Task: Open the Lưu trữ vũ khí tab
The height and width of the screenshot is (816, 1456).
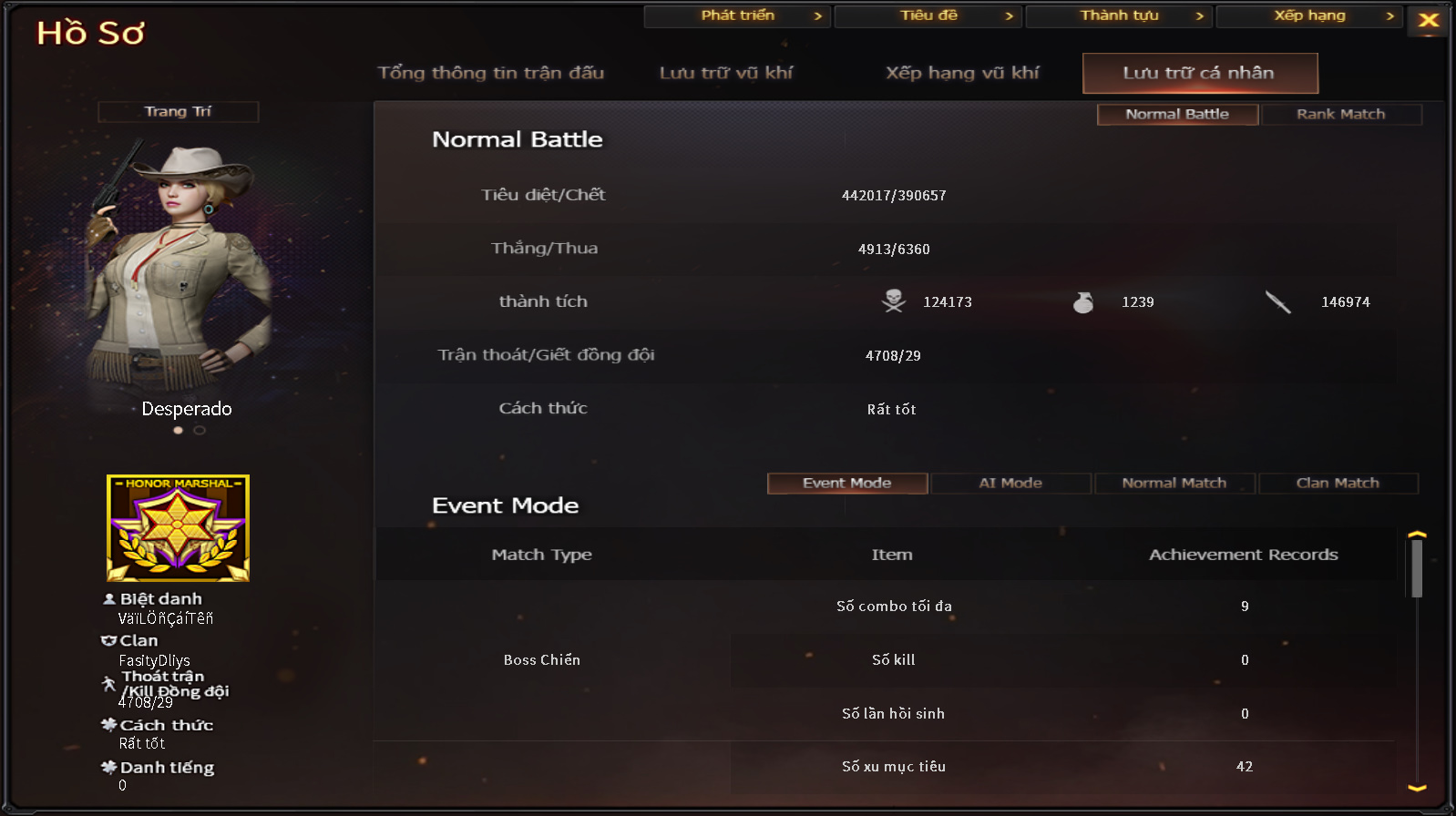Action: pyautogui.click(x=726, y=73)
